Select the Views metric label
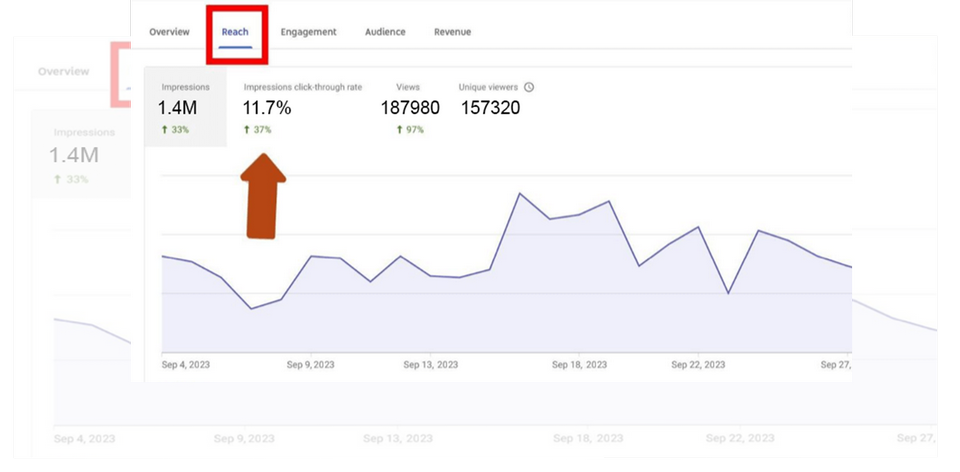Viewport: 960px width, 472px height. coord(408,87)
